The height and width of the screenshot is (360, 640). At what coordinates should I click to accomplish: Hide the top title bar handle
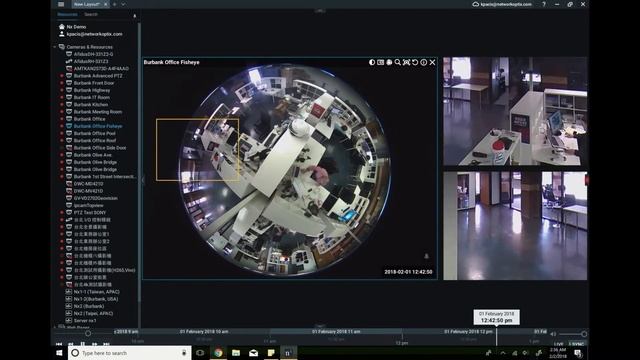tap(320, 11)
